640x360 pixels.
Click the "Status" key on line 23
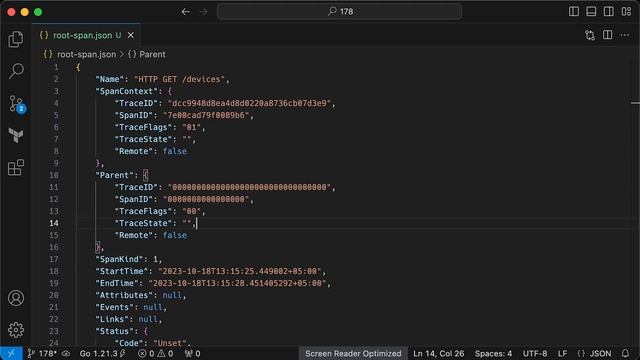pos(114,331)
